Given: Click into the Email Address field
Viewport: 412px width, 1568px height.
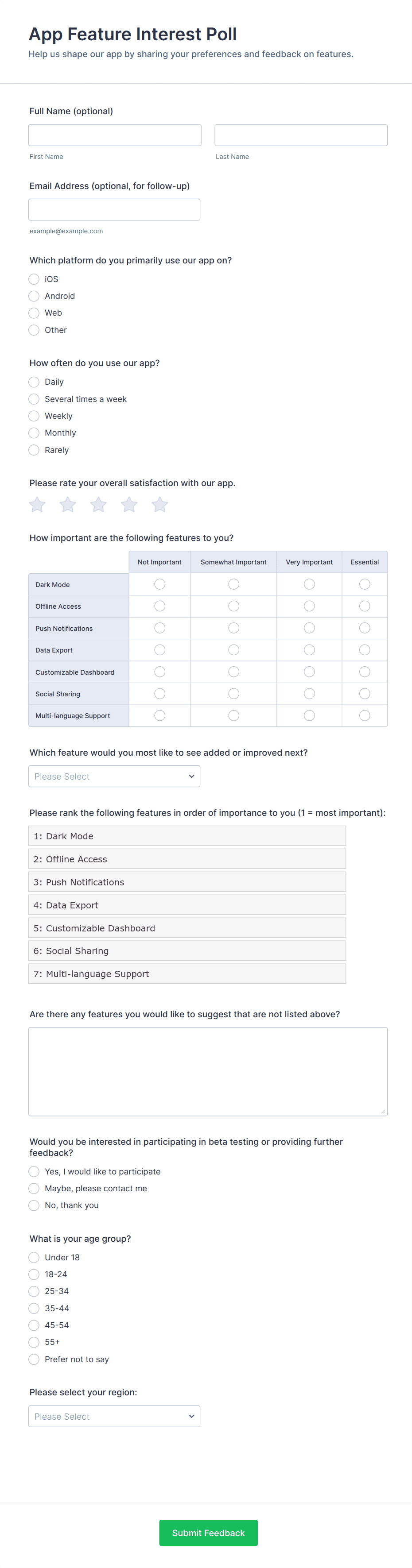Looking at the screenshot, I should coord(114,209).
